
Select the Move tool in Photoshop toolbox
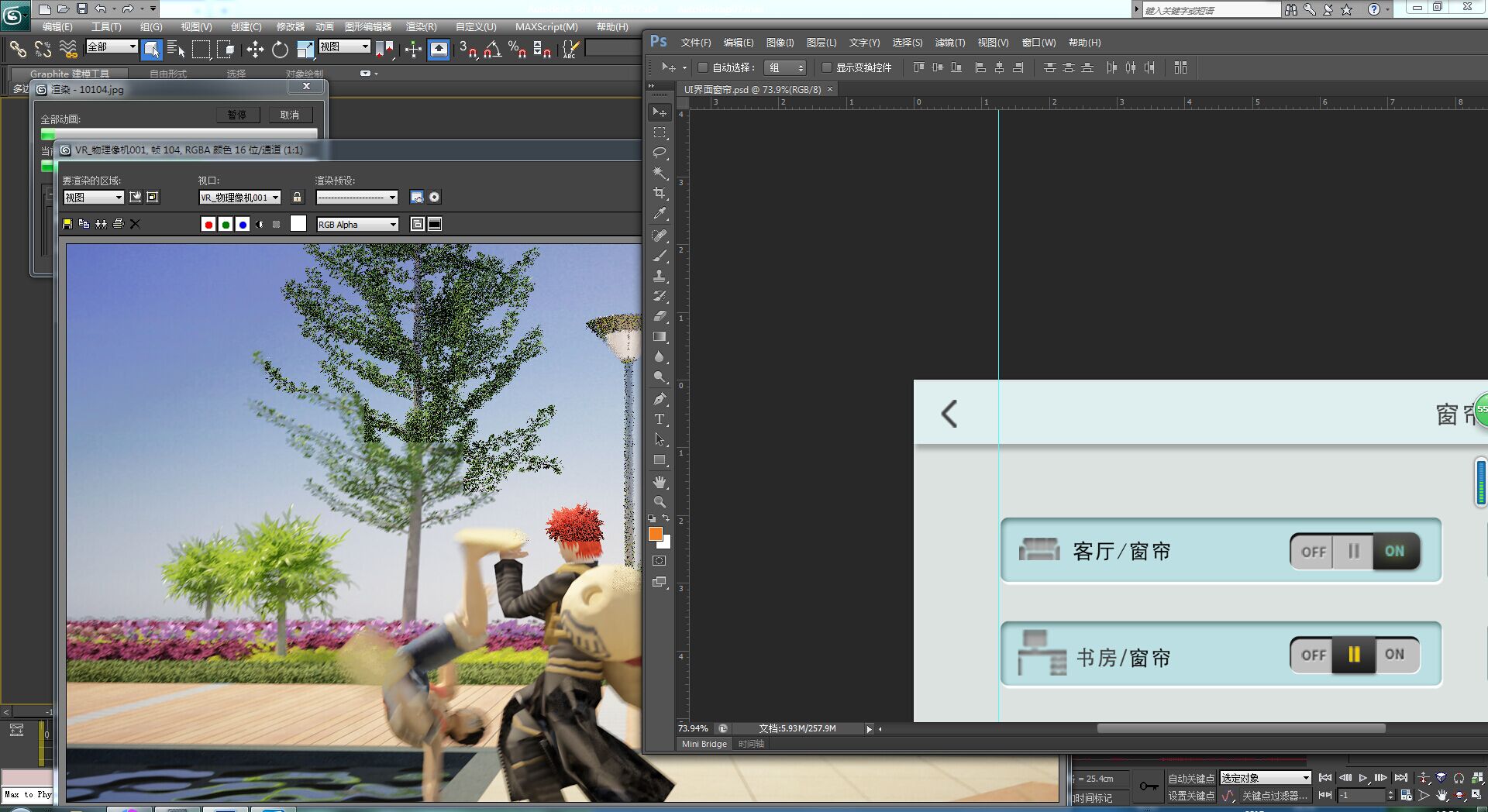[x=660, y=112]
